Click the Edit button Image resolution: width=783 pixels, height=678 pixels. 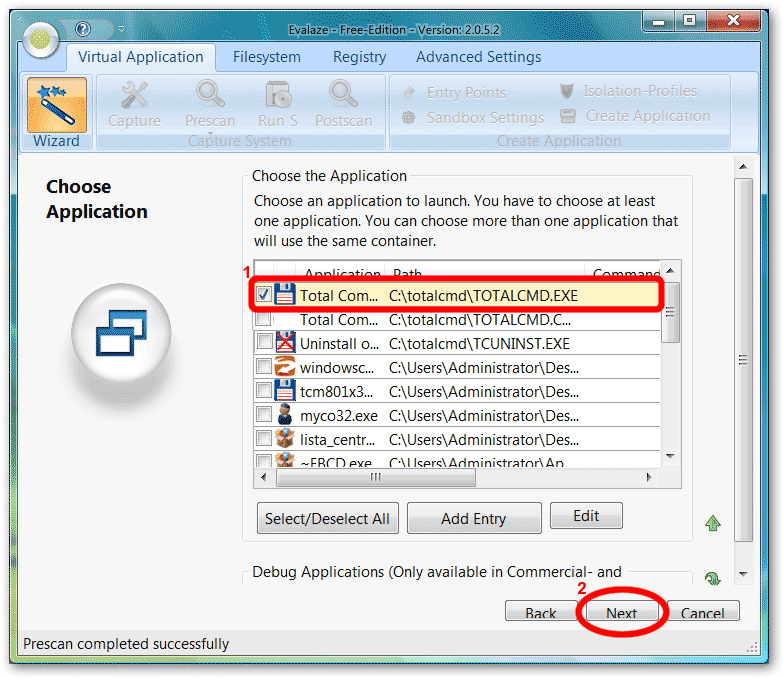point(586,515)
